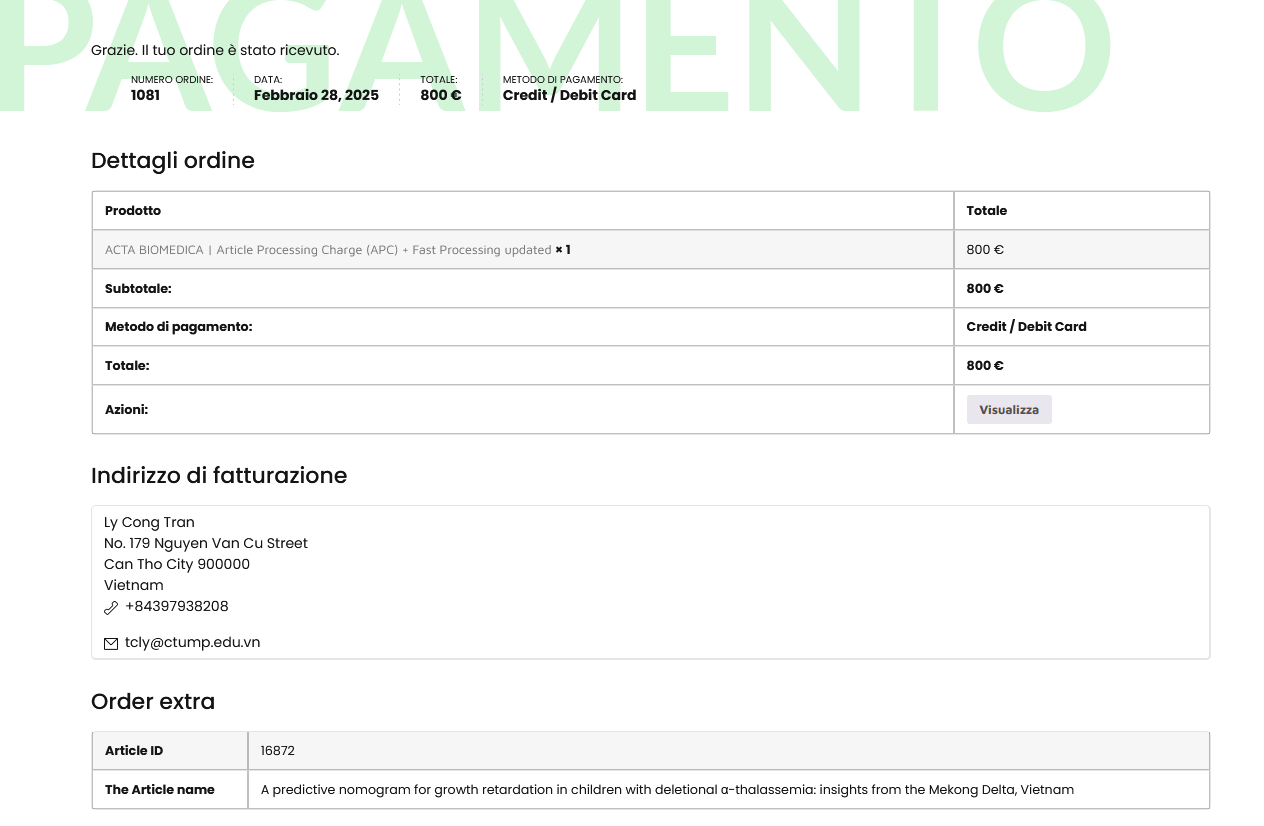Click the Prodotto column header
This screenshot has width=1264, height=826.
[133, 211]
